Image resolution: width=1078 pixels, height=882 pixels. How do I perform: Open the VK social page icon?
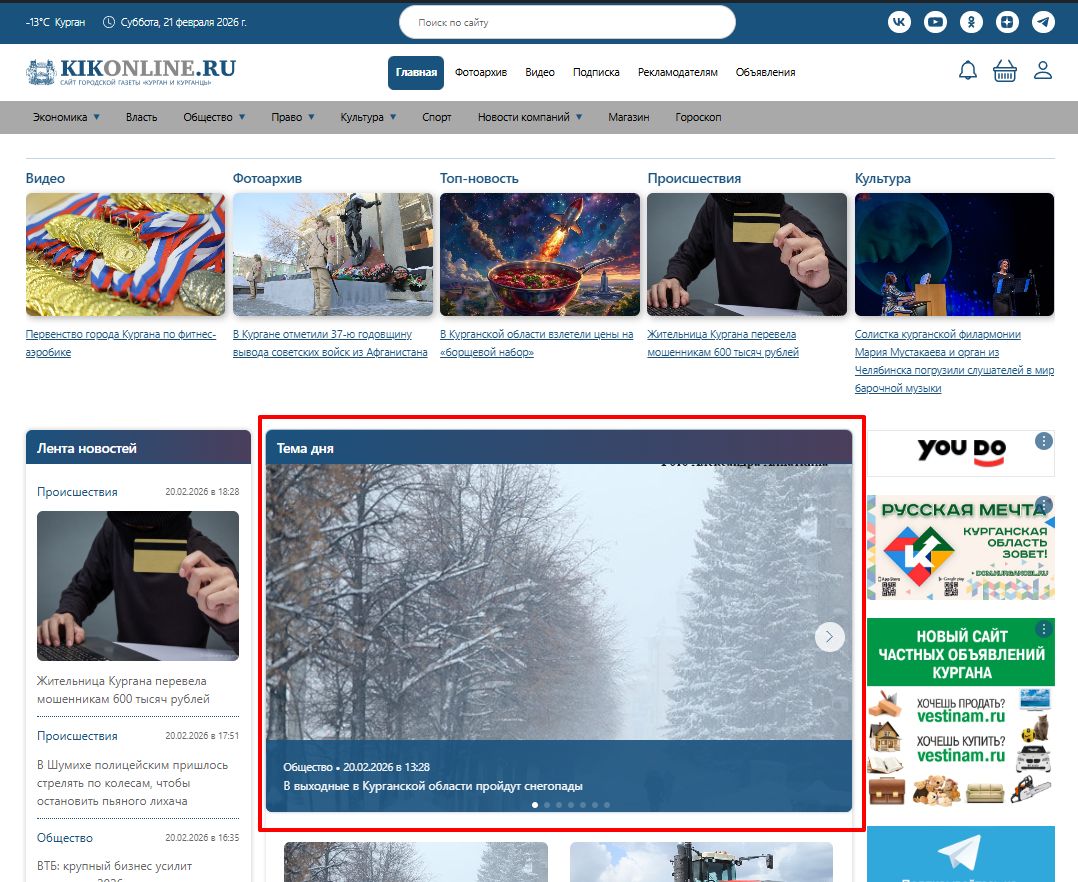point(899,22)
